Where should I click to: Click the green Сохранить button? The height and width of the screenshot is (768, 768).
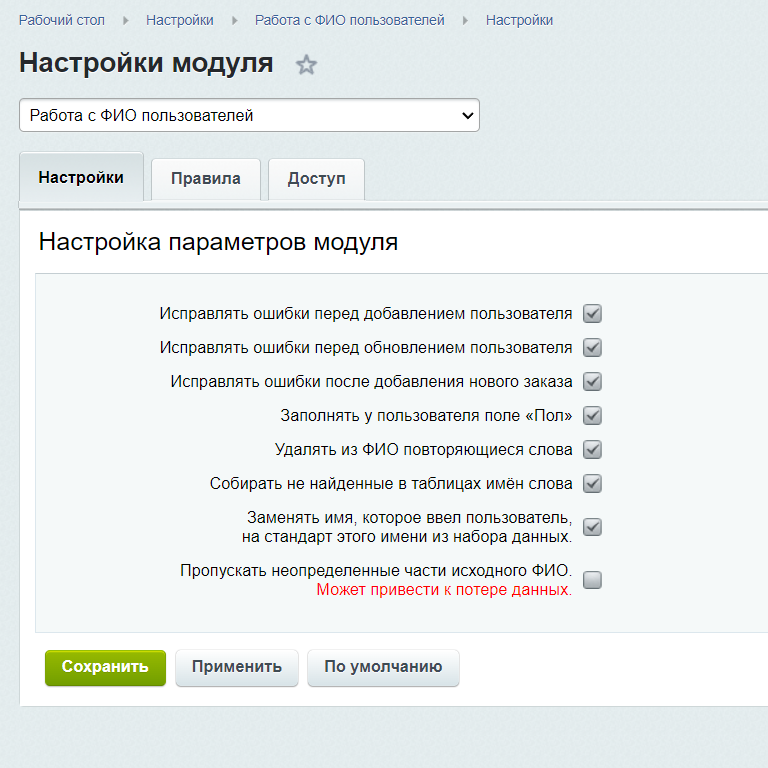pyautogui.click(x=105, y=667)
